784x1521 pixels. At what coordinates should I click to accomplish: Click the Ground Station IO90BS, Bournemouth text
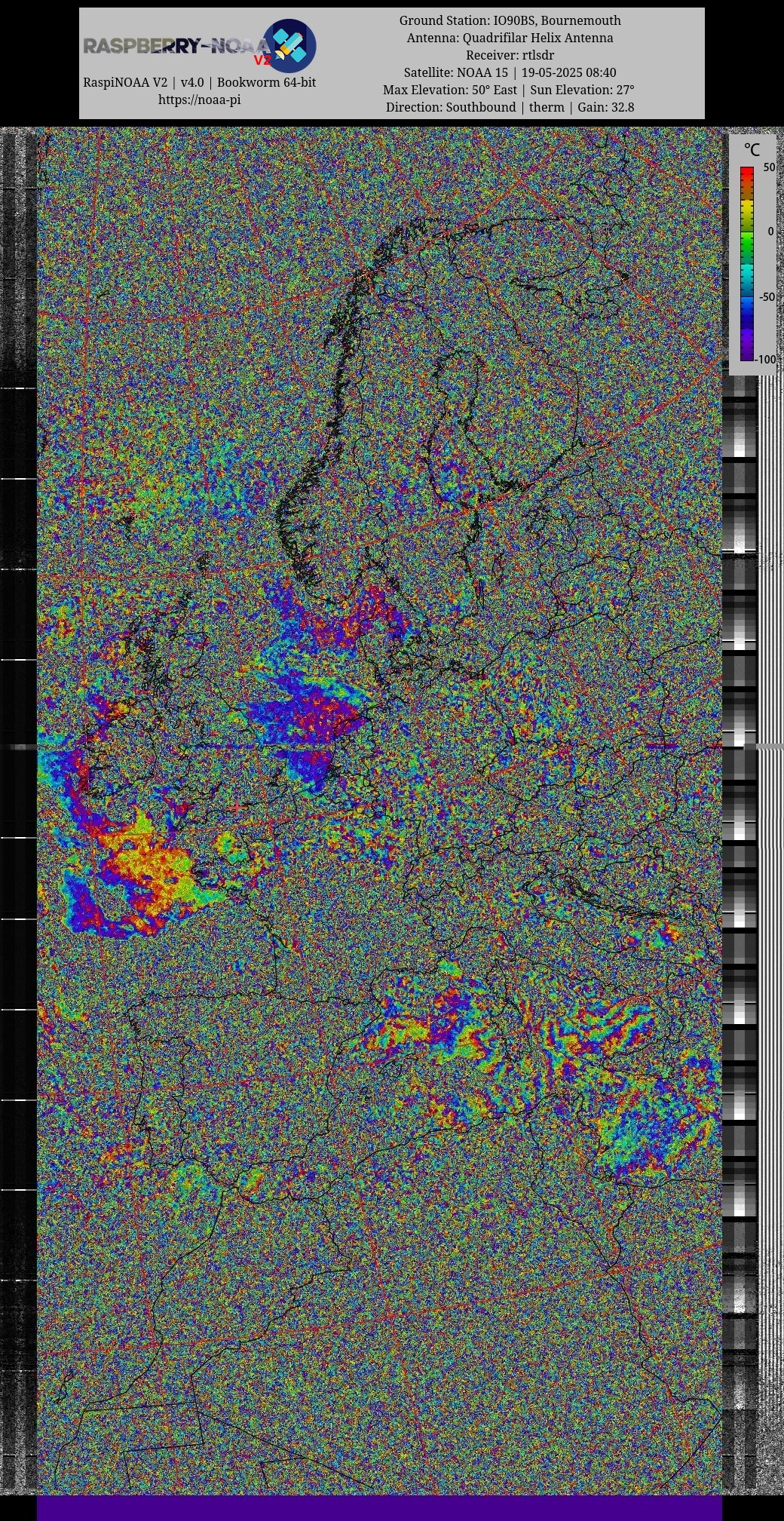(510, 20)
